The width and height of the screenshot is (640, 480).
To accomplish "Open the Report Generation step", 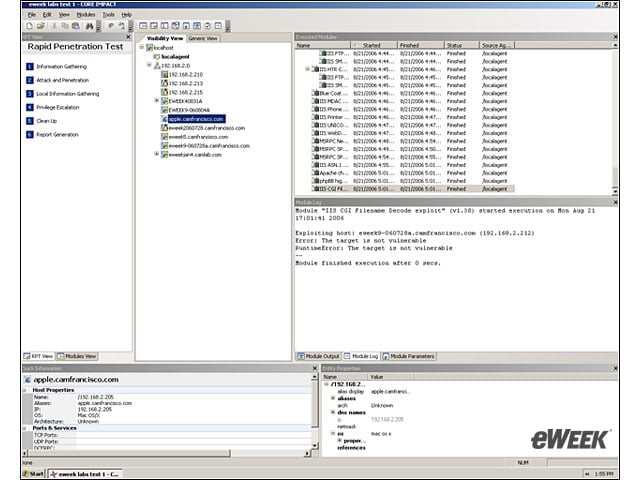I will coord(57,134).
